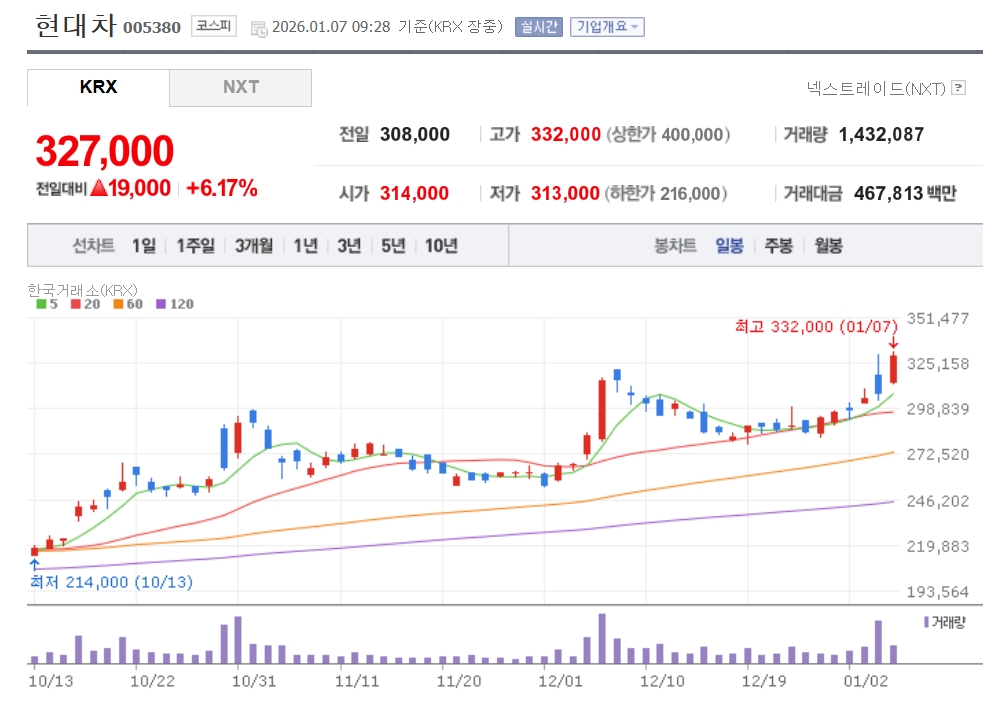Click the 거래대금 value 467,813 백만
This screenshot has height=714, width=983.
coord(905,193)
